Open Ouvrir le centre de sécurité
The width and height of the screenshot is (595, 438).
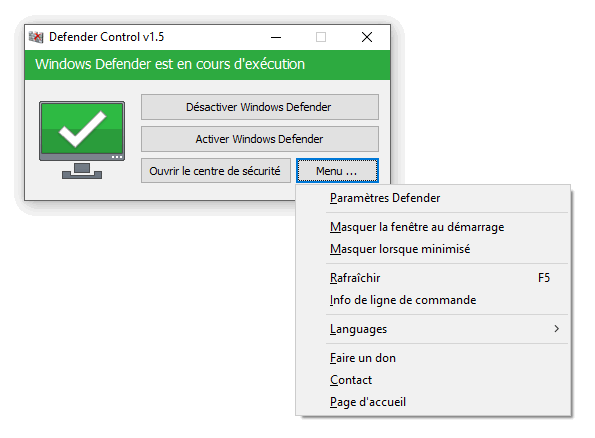[216, 171]
